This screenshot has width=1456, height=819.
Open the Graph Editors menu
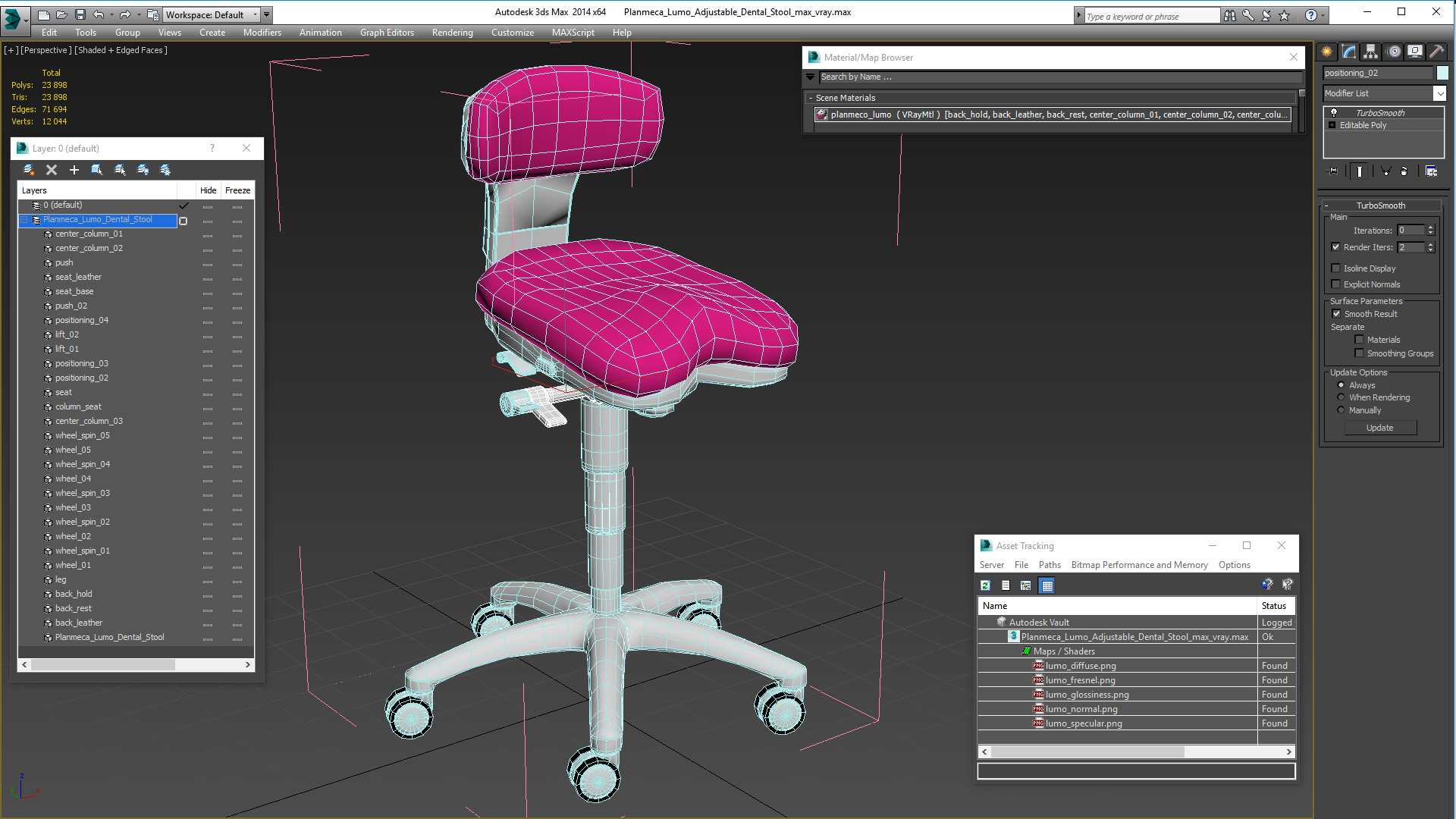coord(387,33)
